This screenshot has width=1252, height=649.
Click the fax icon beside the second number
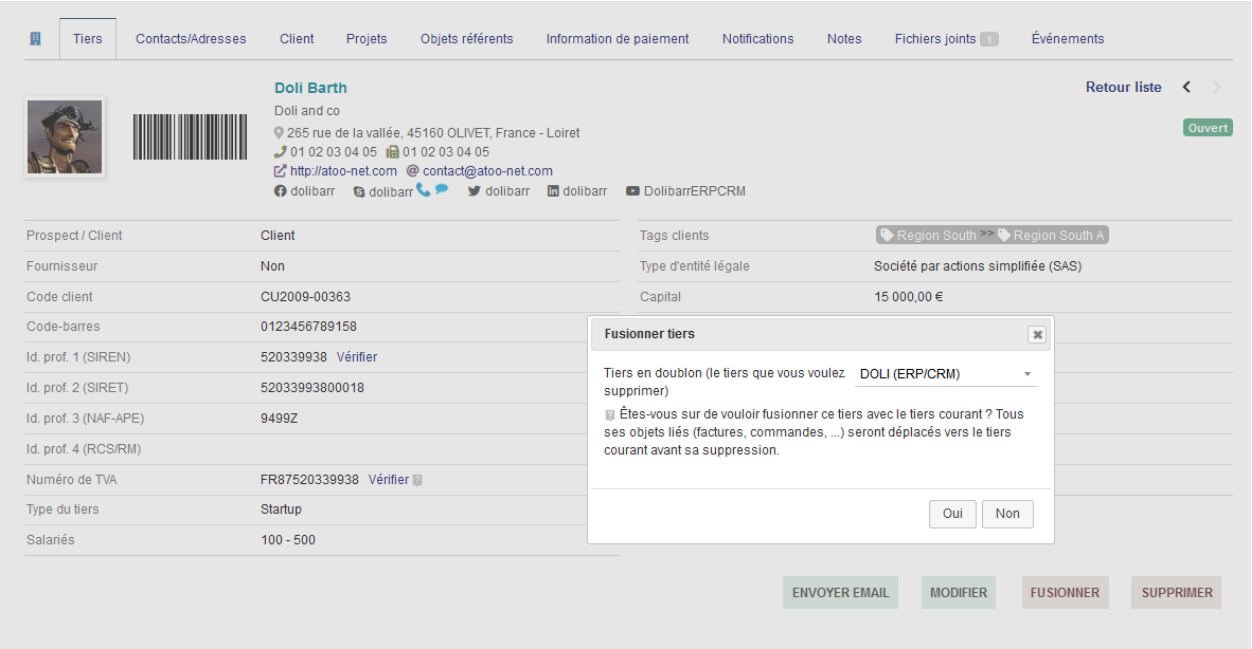[x=393, y=152]
